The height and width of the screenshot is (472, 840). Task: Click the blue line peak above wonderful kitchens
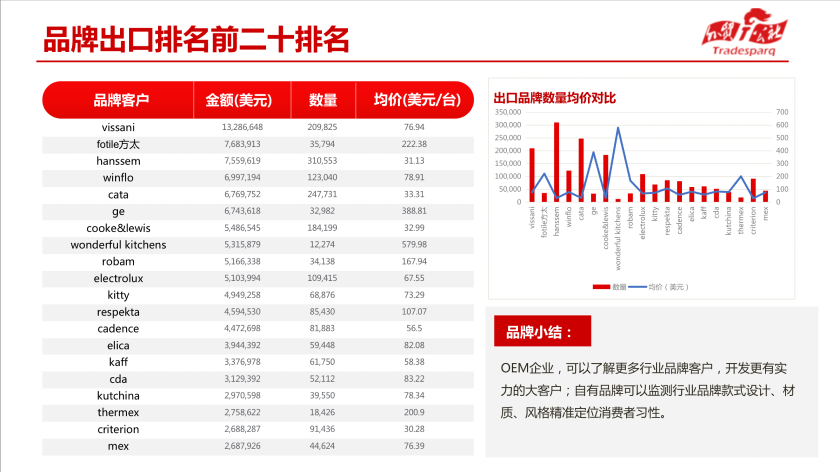click(618, 128)
